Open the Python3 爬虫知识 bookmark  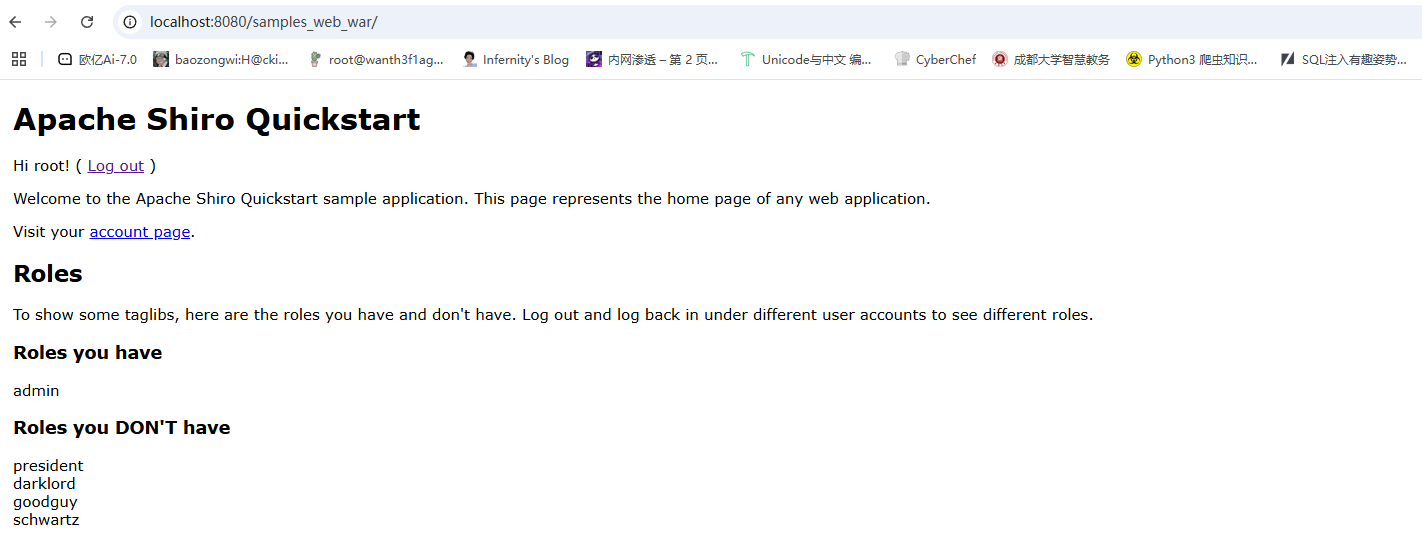pyautogui.click(x=1192, y=59)
